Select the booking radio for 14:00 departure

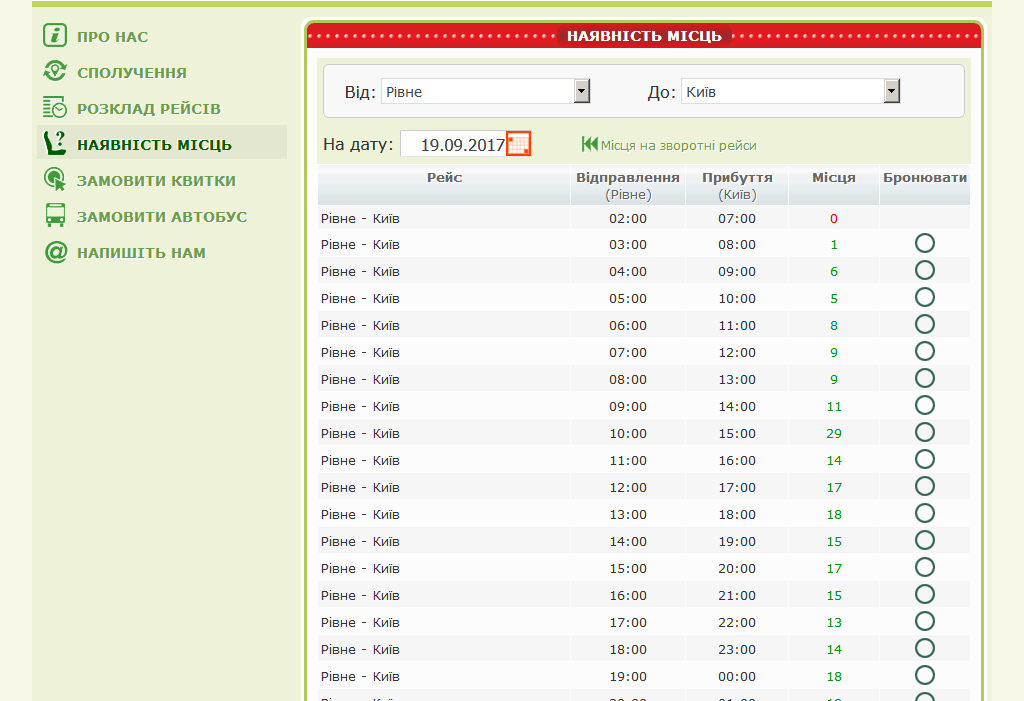tap(925, 540)
